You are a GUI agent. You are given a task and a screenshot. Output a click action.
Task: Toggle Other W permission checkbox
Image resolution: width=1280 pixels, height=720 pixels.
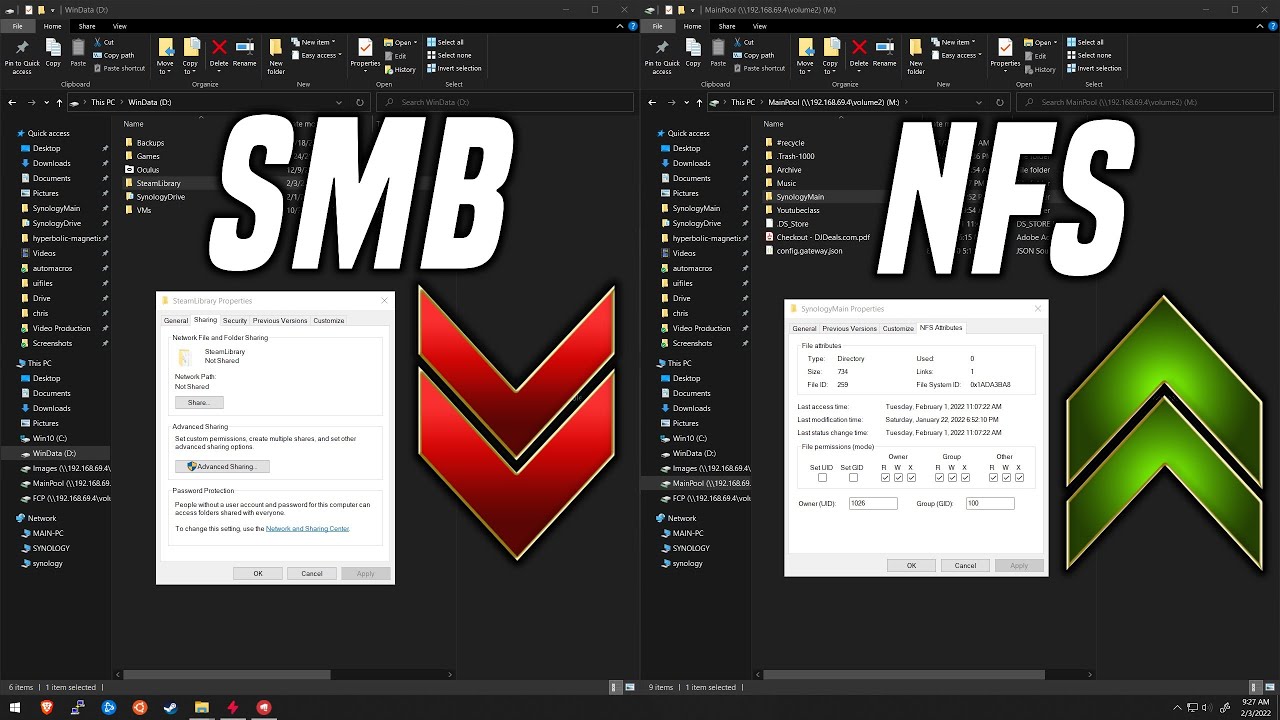1006,478
